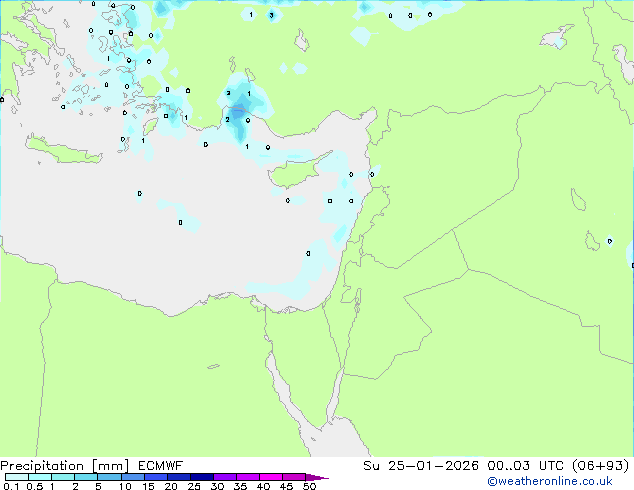Click legend value label '25'
The image size is (634, 490).
(x=194, y=486)
